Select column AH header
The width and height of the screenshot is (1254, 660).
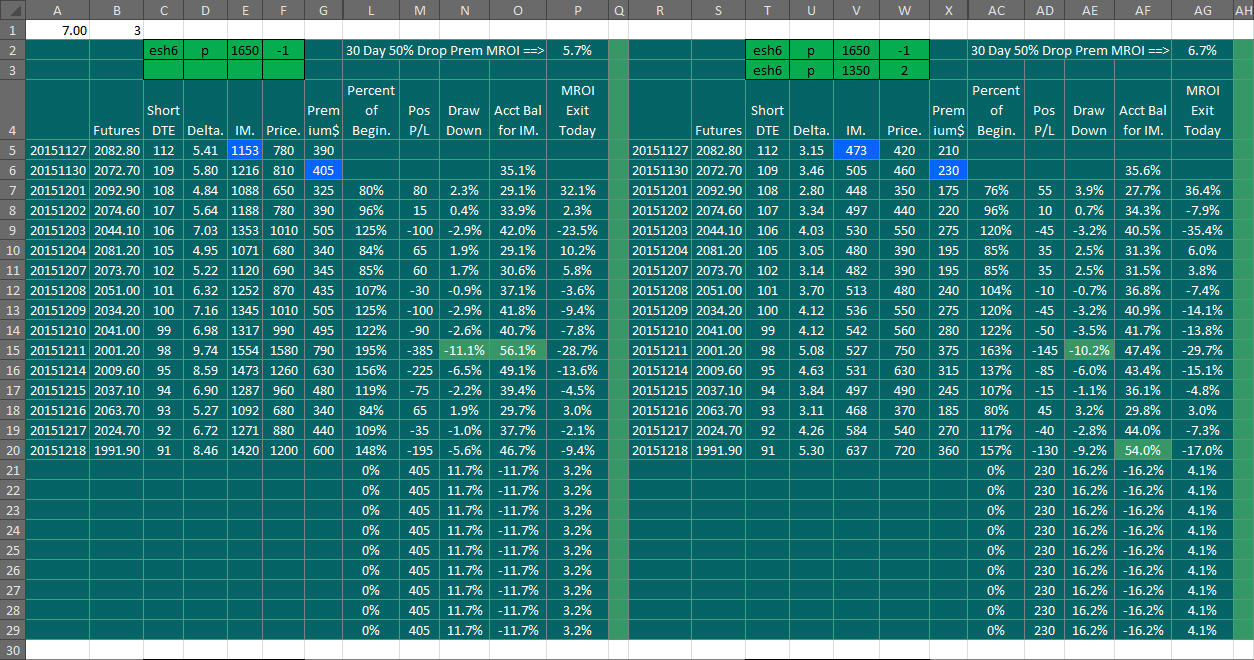click(1244, 10)
